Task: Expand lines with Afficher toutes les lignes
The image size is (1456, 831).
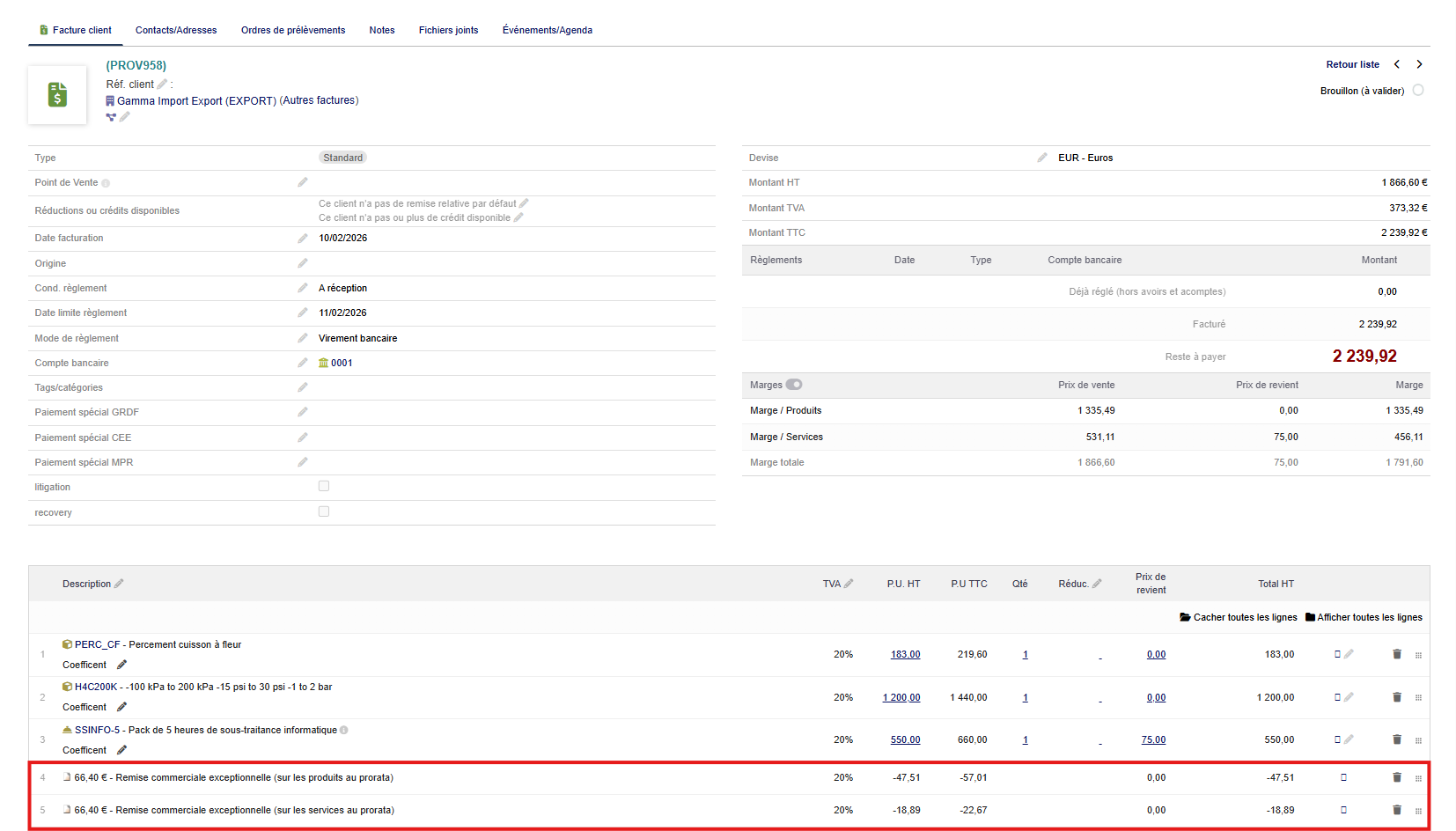Action: point(1364,617)
